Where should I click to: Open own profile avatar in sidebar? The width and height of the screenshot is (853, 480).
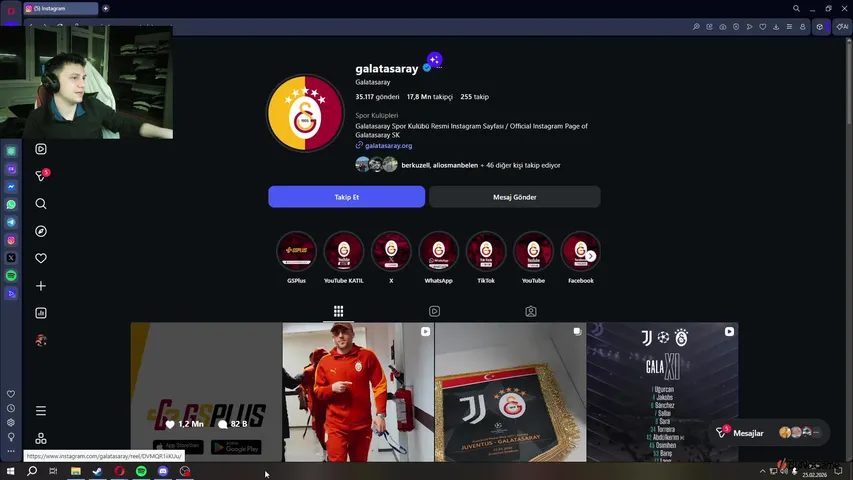41,340
